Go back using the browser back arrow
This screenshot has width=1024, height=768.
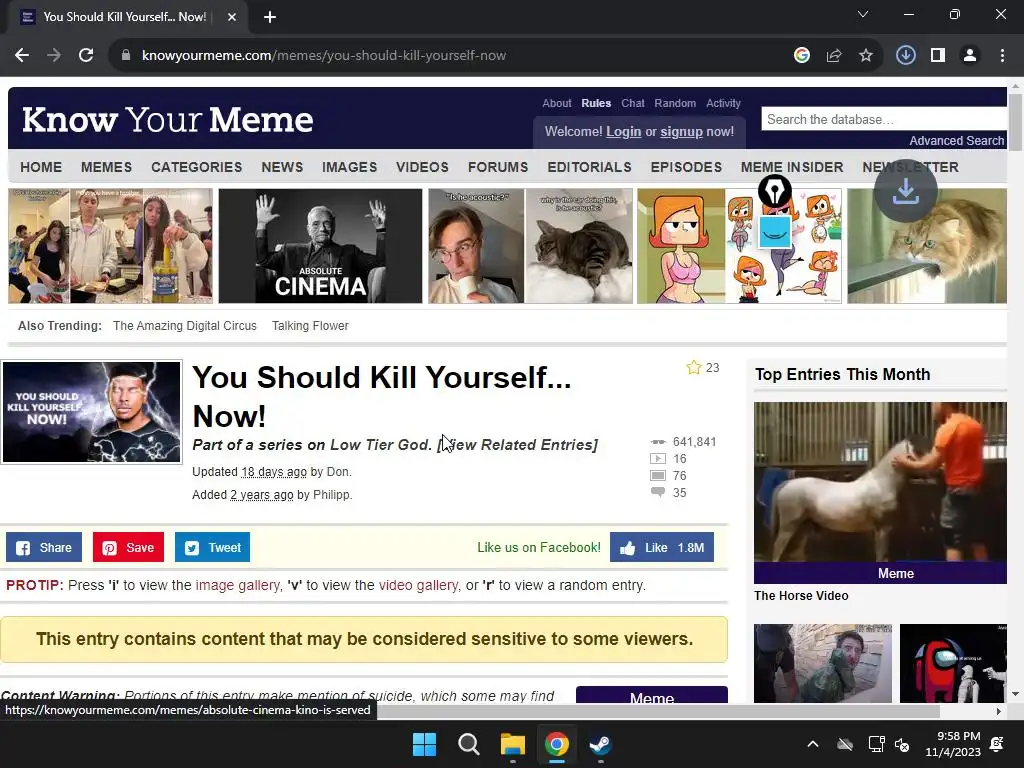[x=22, y=56]
